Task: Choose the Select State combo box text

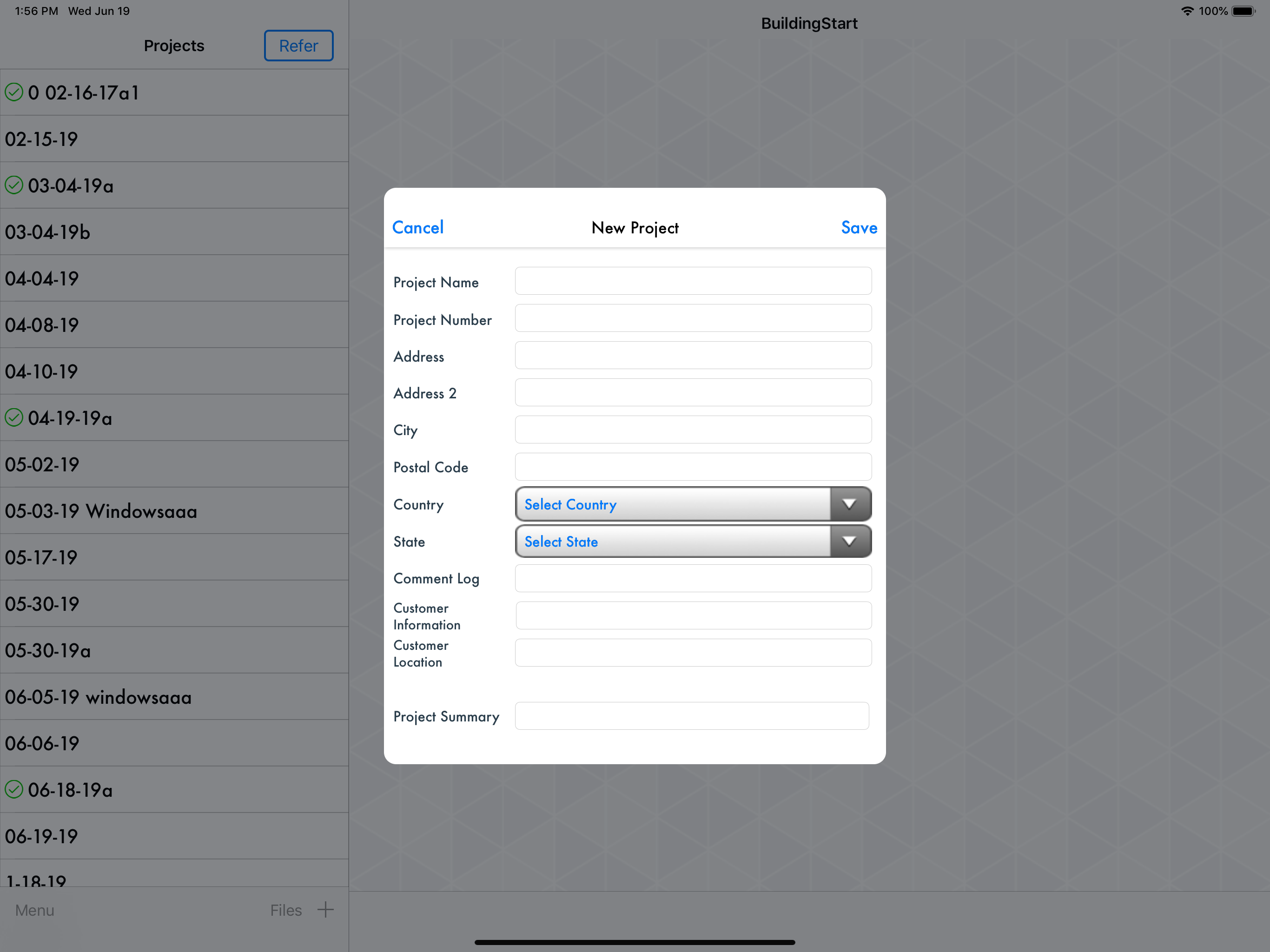Action: coord(561,542)
